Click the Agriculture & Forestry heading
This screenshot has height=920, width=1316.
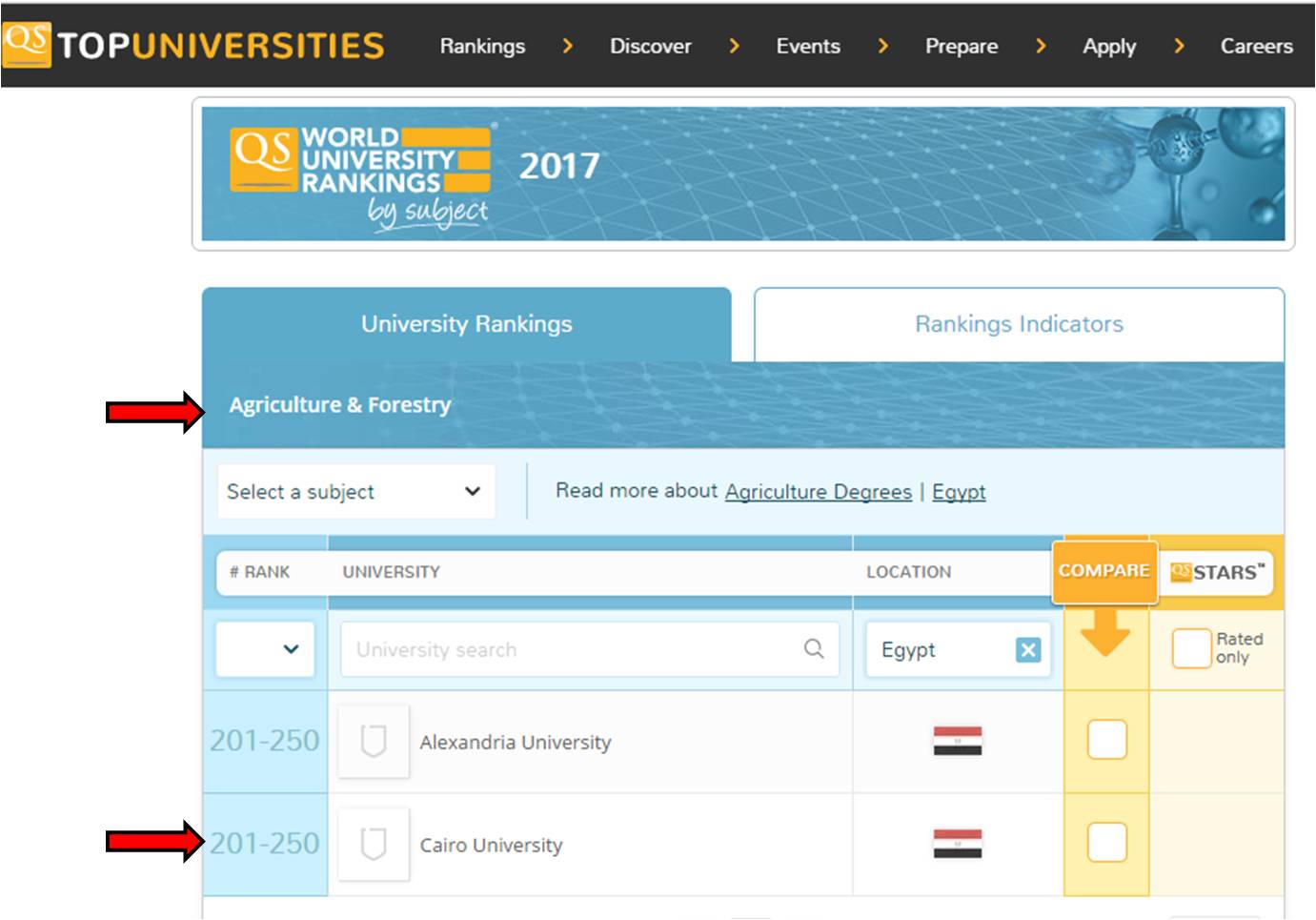pyautogui.click(x=340, y=405)
